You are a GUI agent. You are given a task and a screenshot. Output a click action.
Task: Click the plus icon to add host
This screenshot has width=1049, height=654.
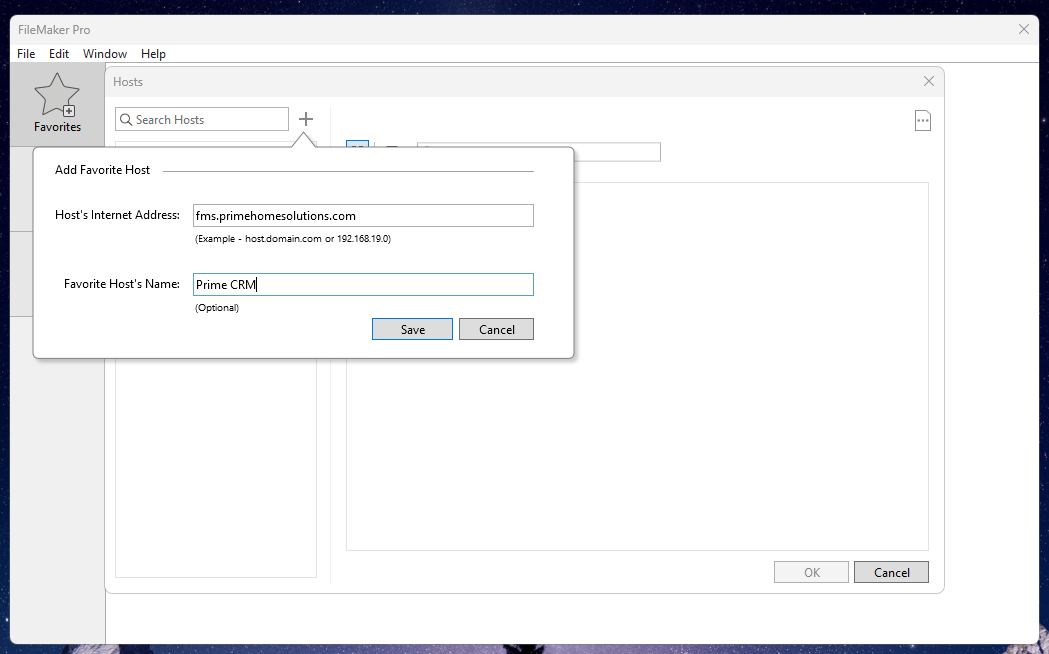point(306,119)
